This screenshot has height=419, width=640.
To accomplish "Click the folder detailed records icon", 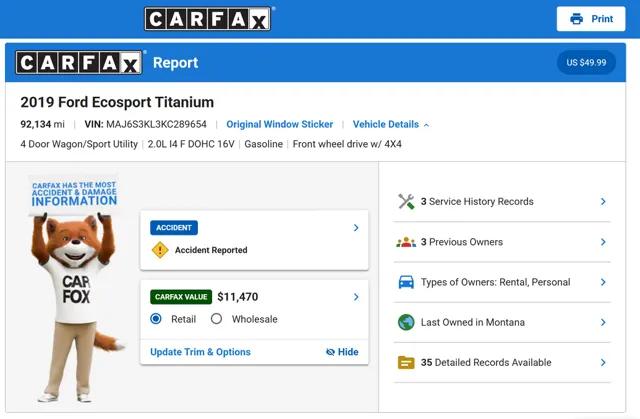I will click(x=406, y=362).
